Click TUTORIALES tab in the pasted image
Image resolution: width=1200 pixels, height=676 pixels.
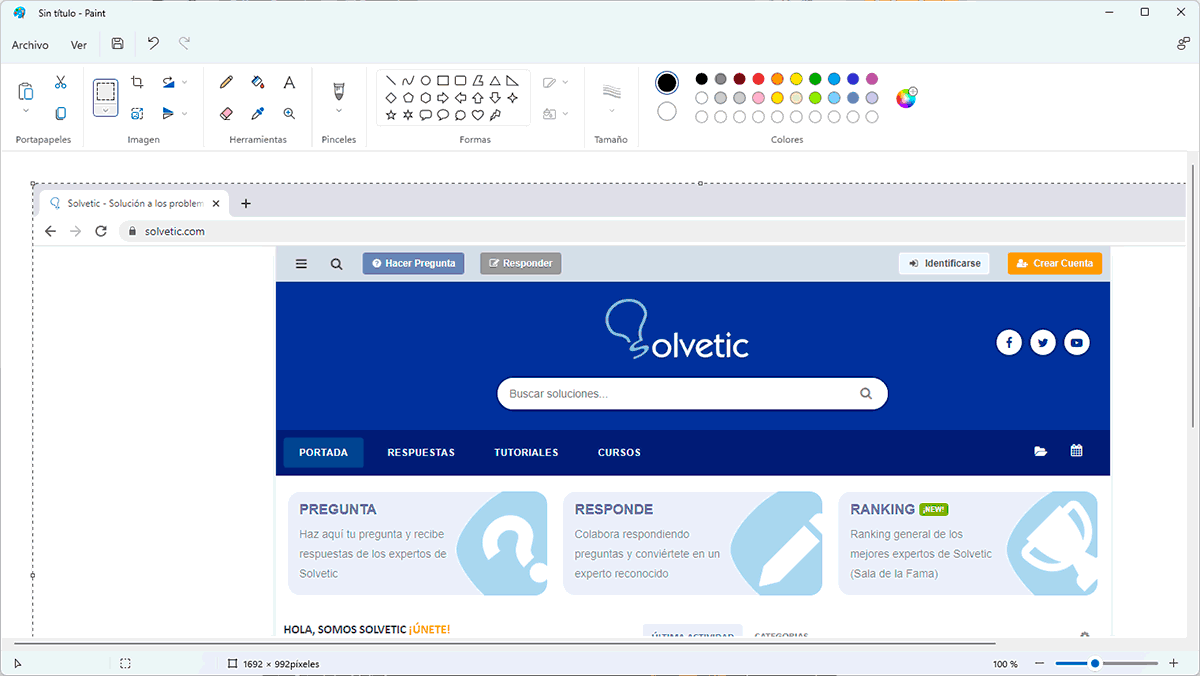[526, 452]
